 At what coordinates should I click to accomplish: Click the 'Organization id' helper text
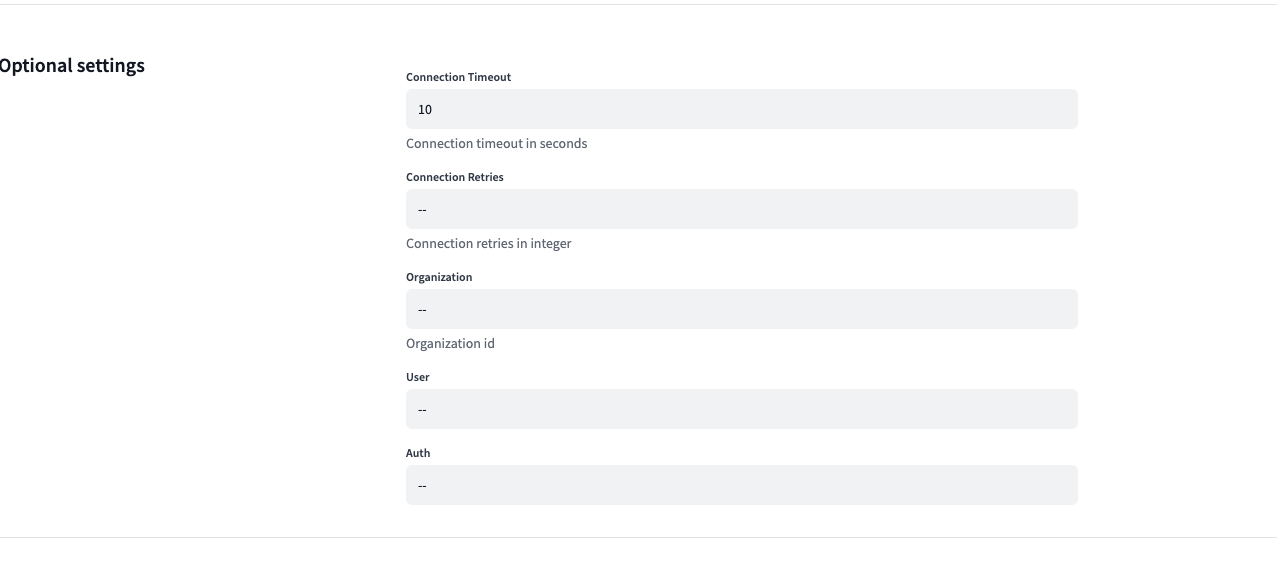click(x=450, y=343)
